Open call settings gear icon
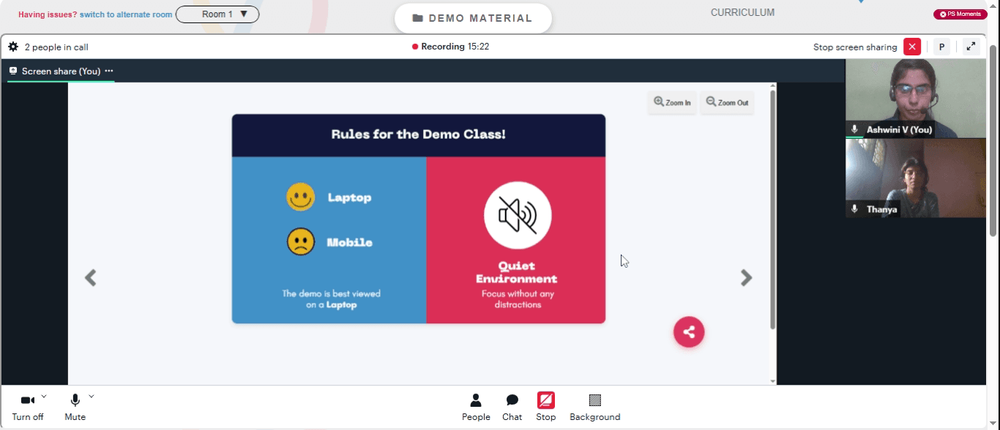Image resolution: width=1000 pixels, height=430 pixels. point(13,47)
